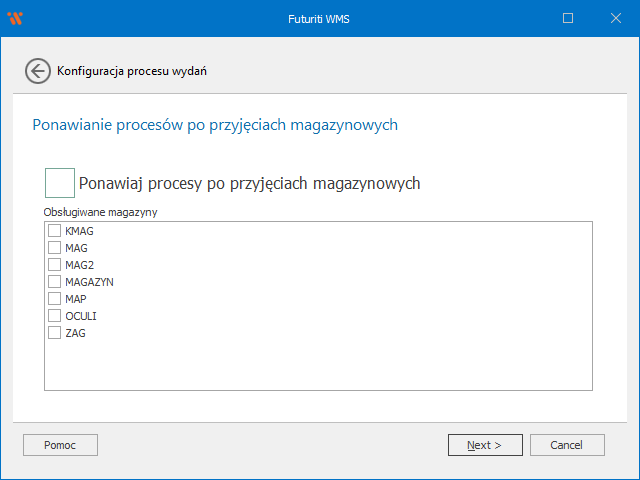640x480 pixels.
Task: Click the Futuriti WMS logo in title bar
Action: [x=15, y=18]
